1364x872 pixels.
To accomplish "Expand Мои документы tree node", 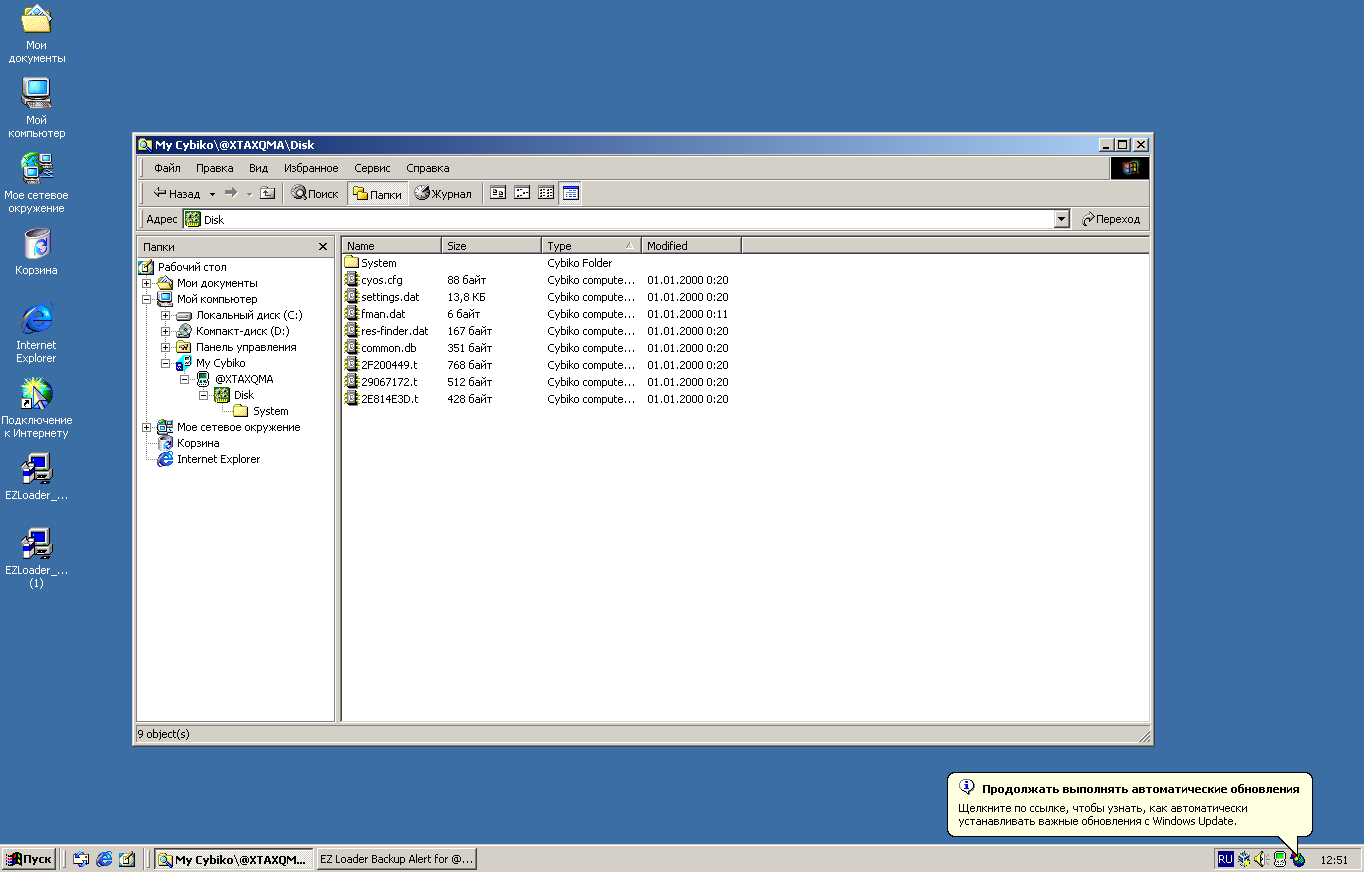I will [146, 283].
